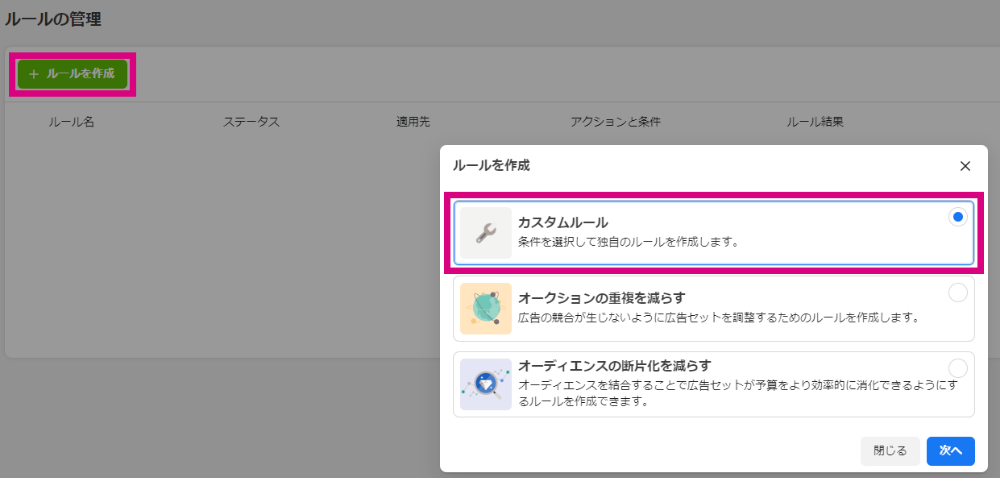Select the オークションの重複を減らす radio button

[957, 293]
